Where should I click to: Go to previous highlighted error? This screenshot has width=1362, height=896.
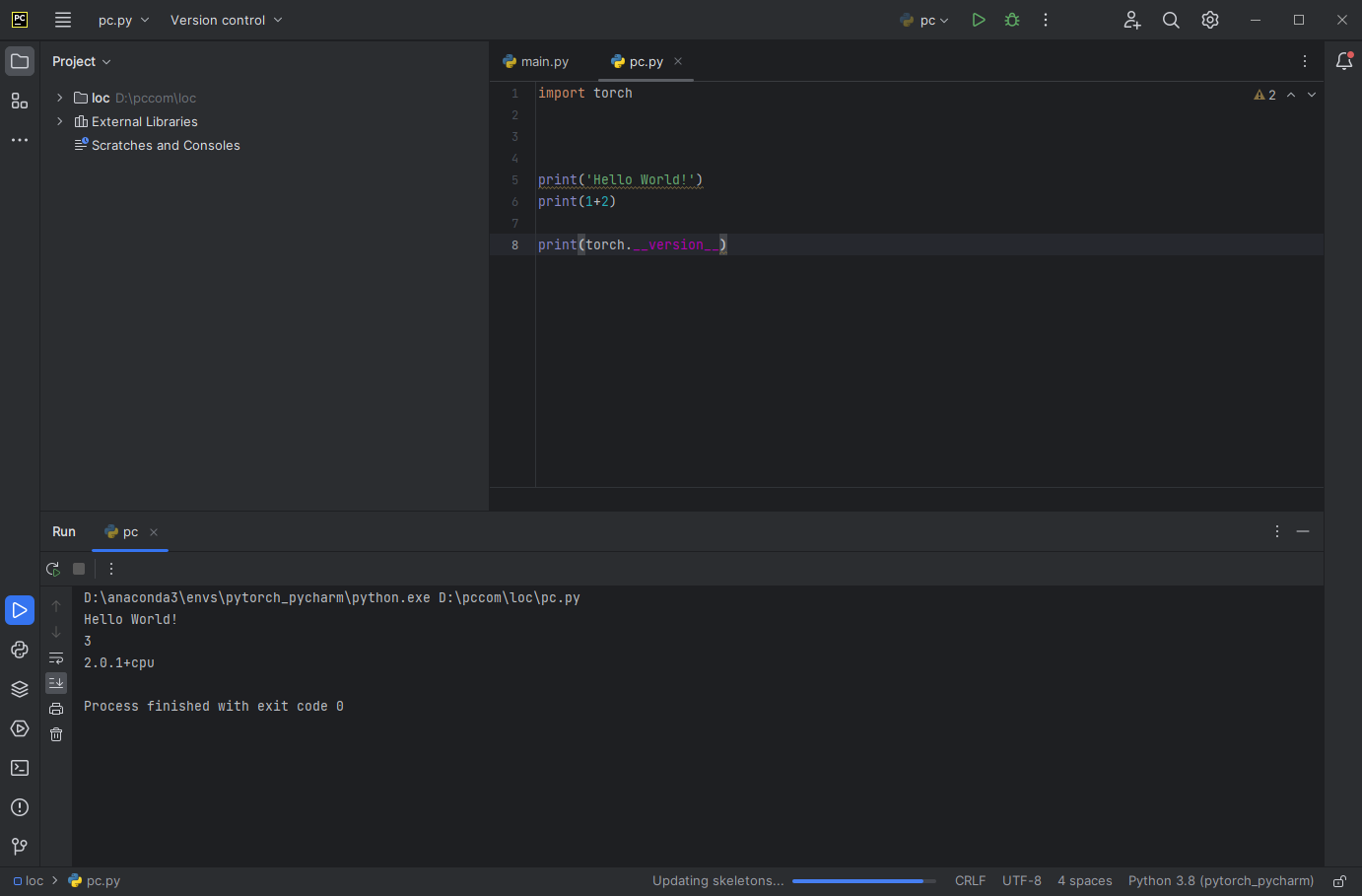pos(1291,95)
